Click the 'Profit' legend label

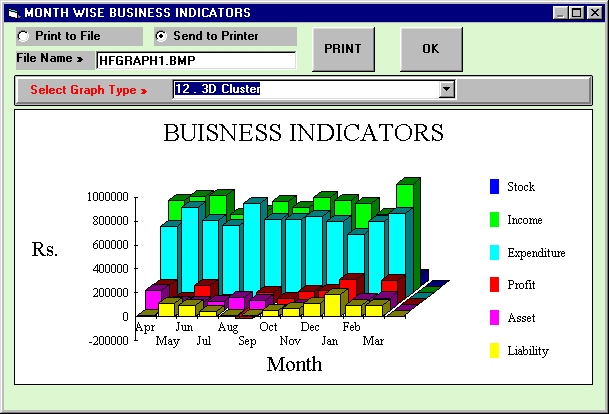tap(521, 285)
